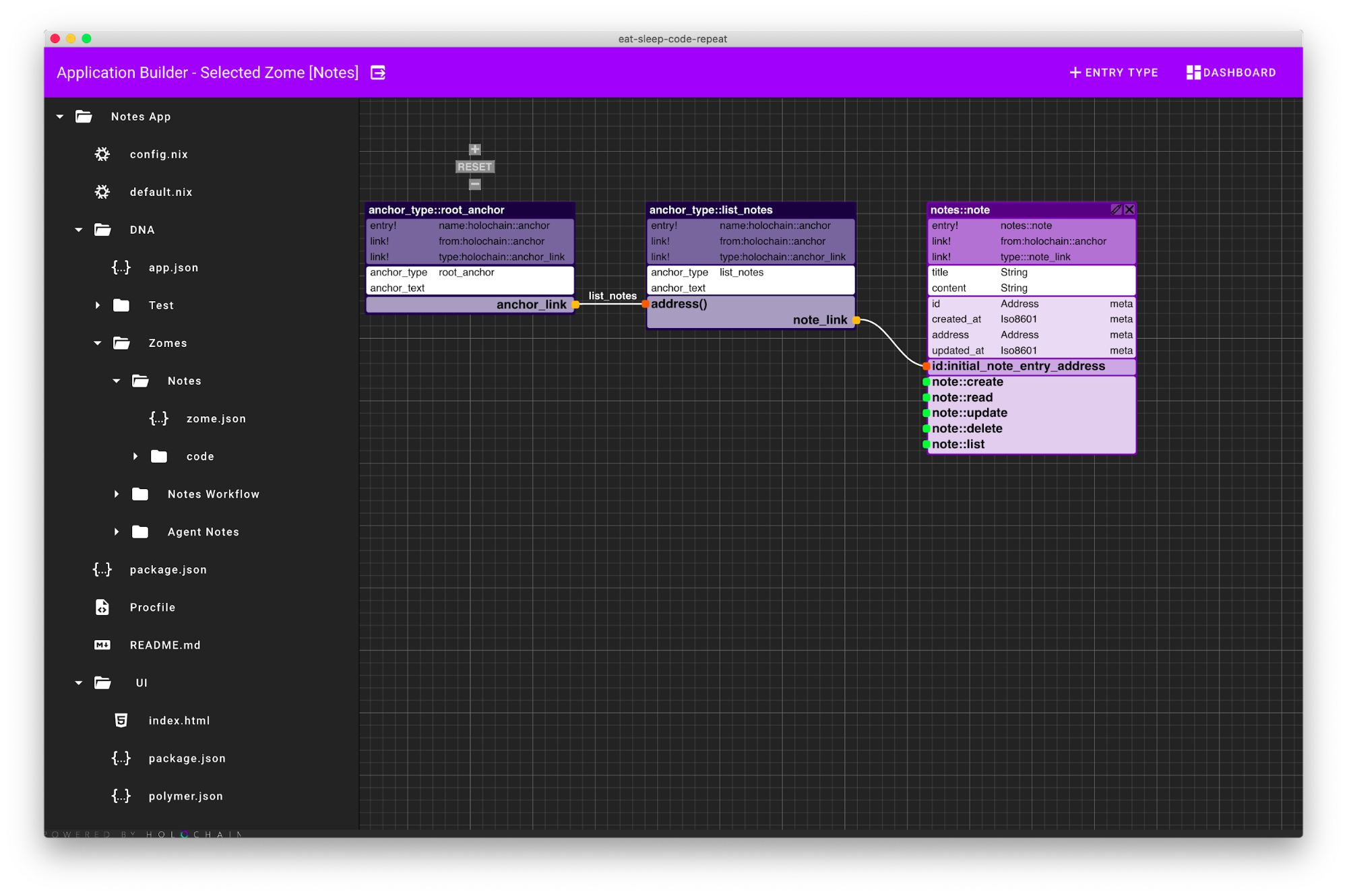
Task: Toggle the green note::create port
Action: click(x=927, y=382)
